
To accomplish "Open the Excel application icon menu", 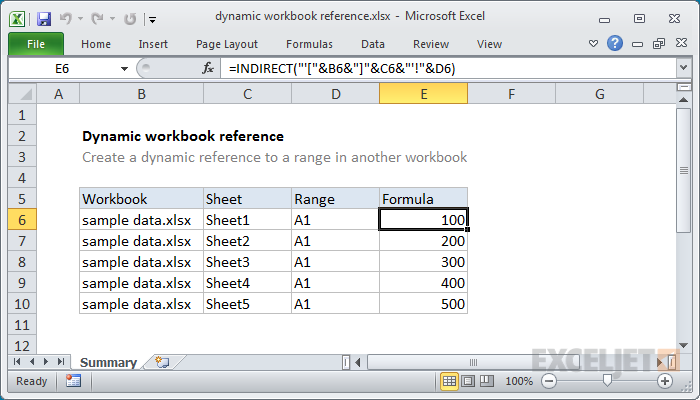I will pos(17,19).
